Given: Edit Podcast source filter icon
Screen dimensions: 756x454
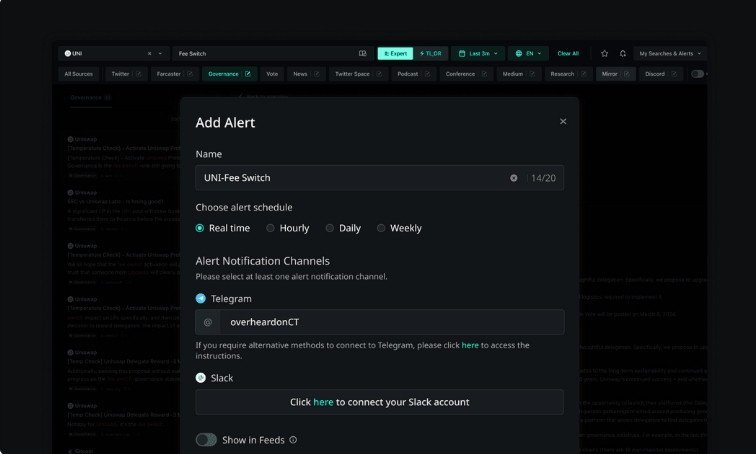Looking at the screenshot, I should 427,74.
